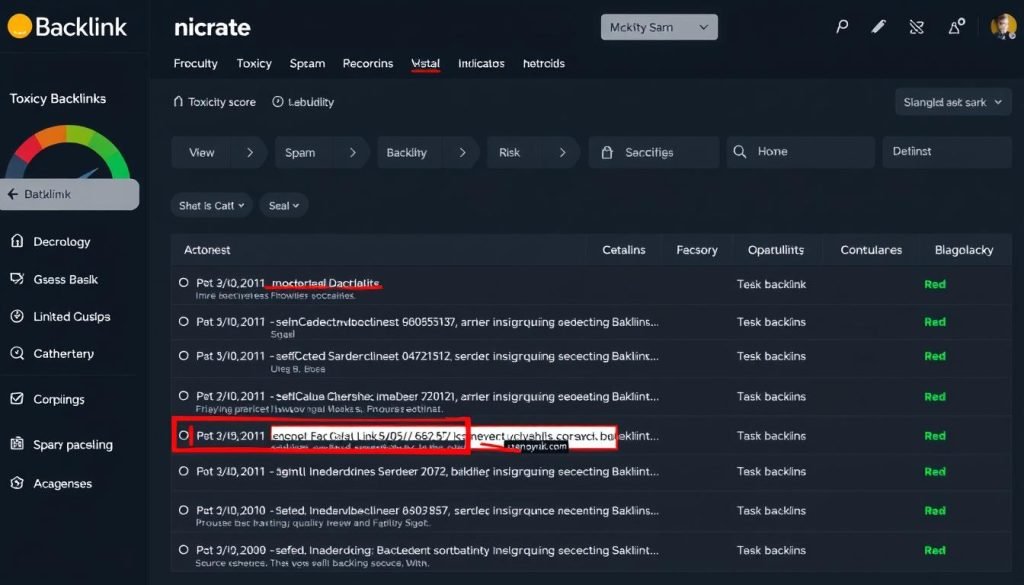Check the circle on the last Pet 3/10 row

[x=182, y=550]
